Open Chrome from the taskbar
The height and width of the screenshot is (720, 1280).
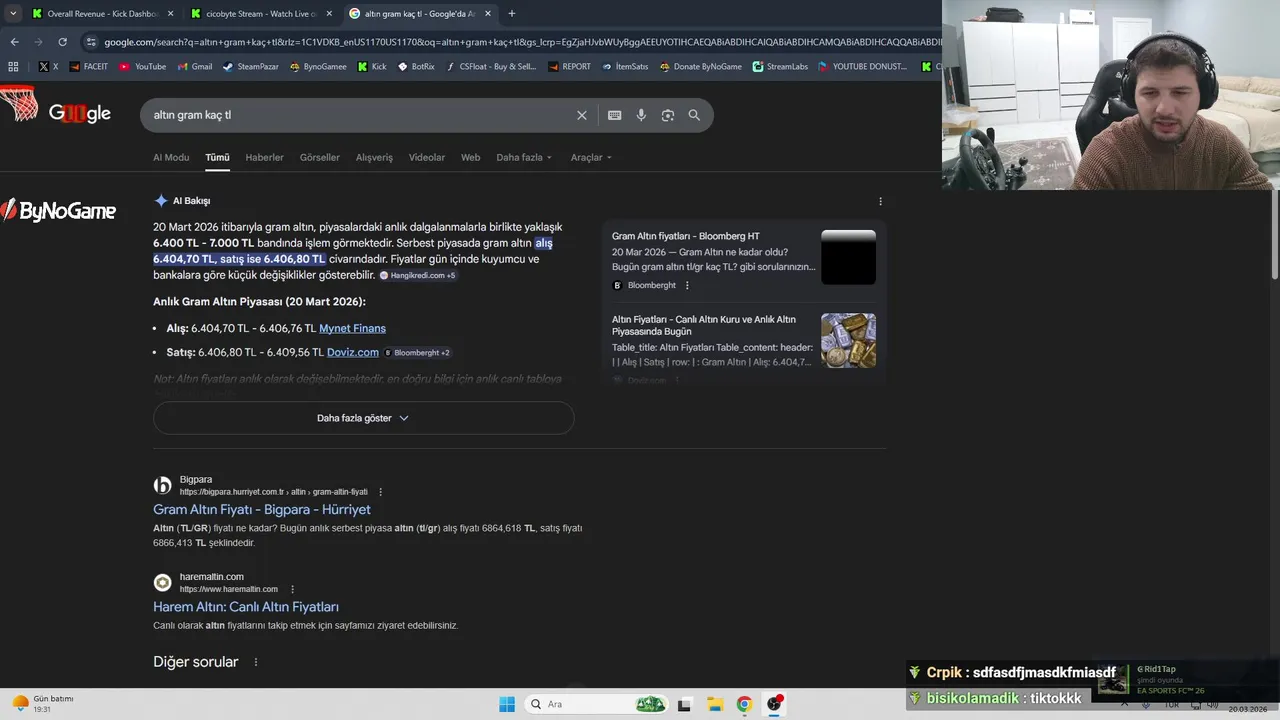(x=744, y=704)
